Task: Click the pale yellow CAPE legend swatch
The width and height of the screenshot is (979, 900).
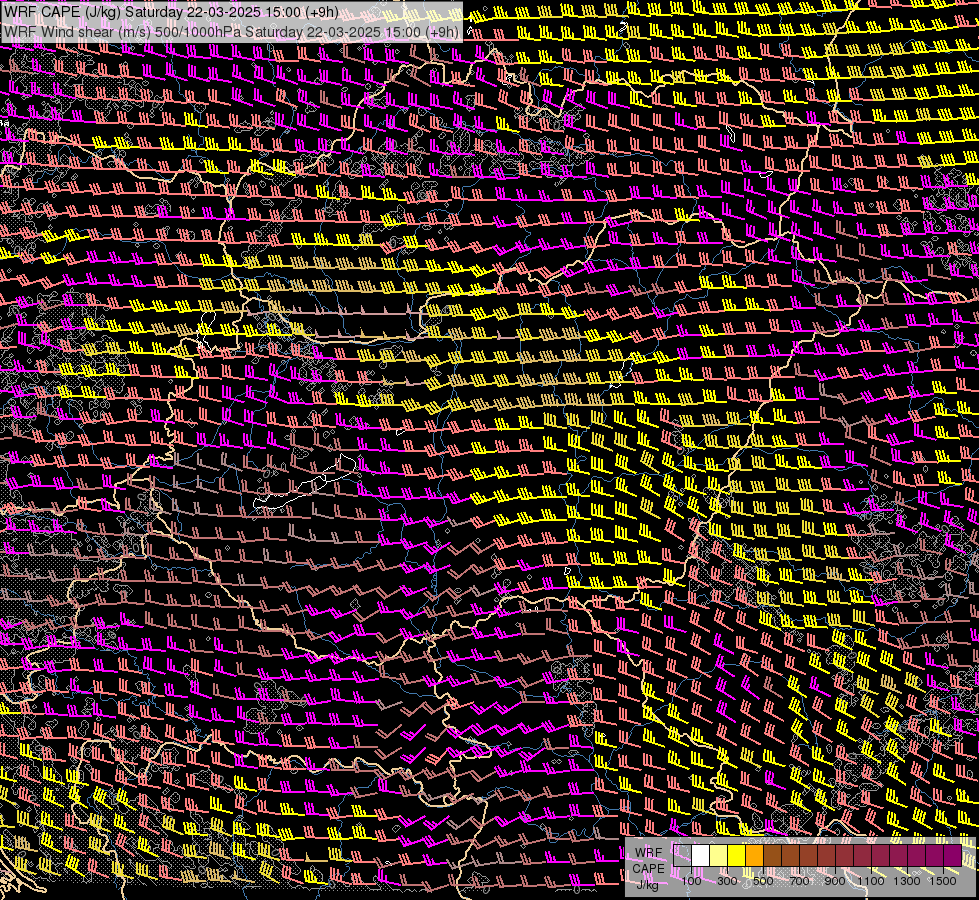Action: pos(719,856)
